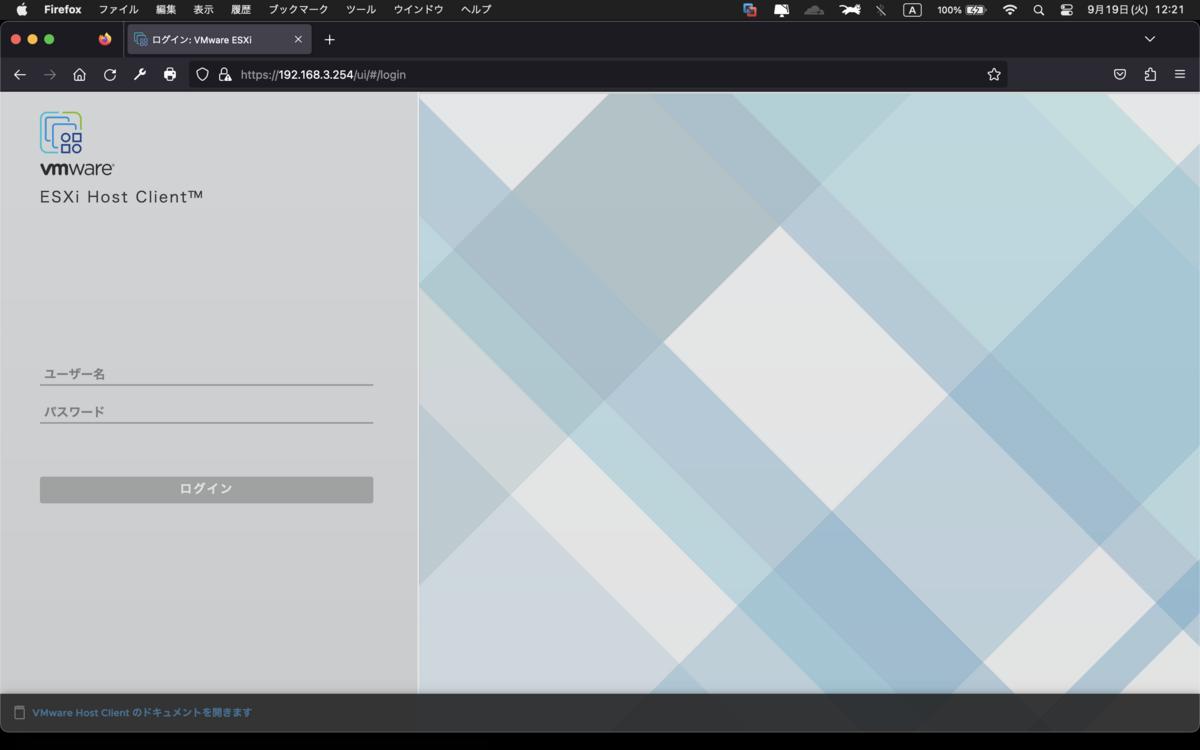Click the ログイン login button
This screenshot has height=750, width=1200.
click(x=206, y=489)
